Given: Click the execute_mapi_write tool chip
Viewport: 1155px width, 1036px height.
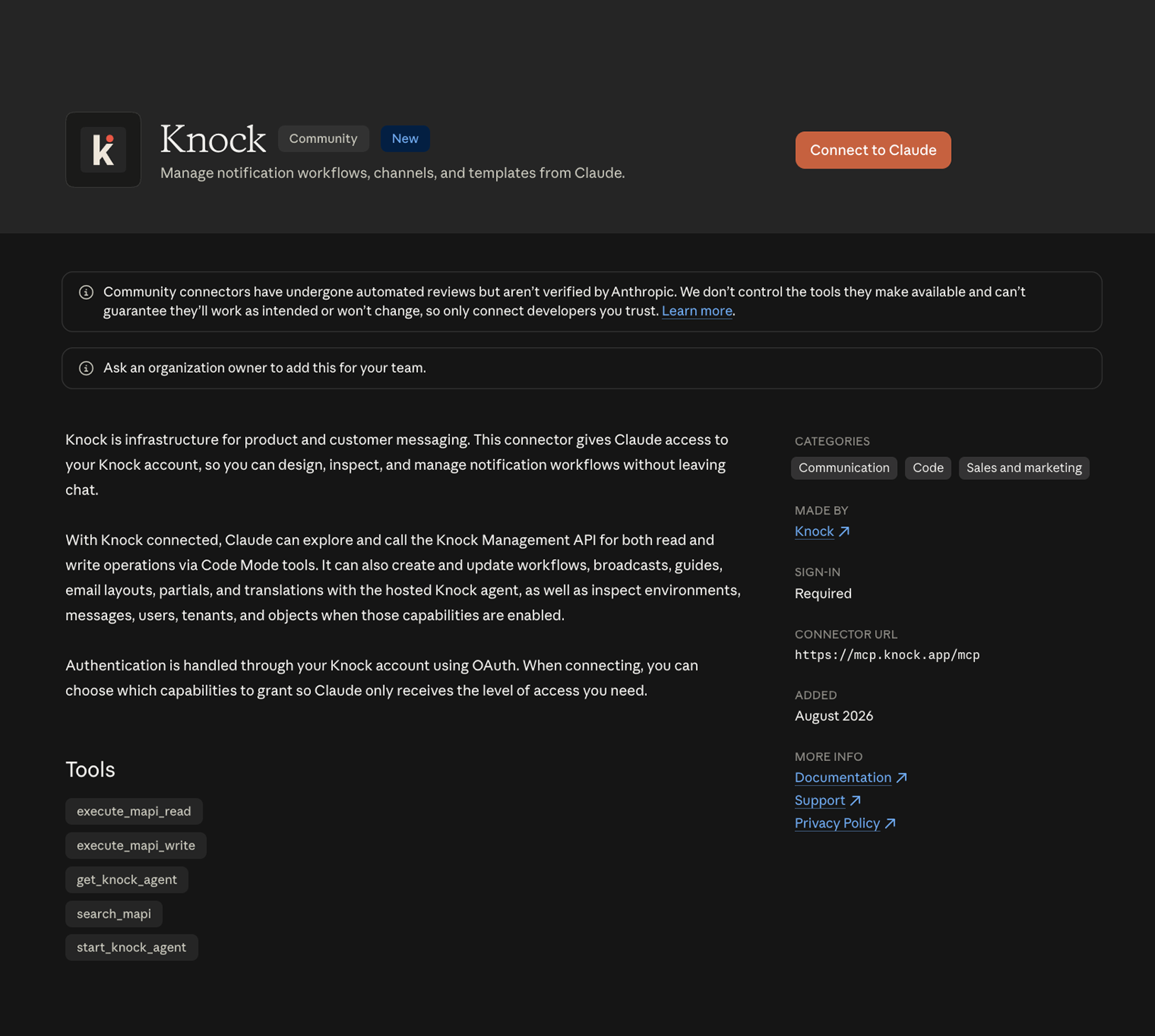Looking at the screenshot, I should click(136, 845).
